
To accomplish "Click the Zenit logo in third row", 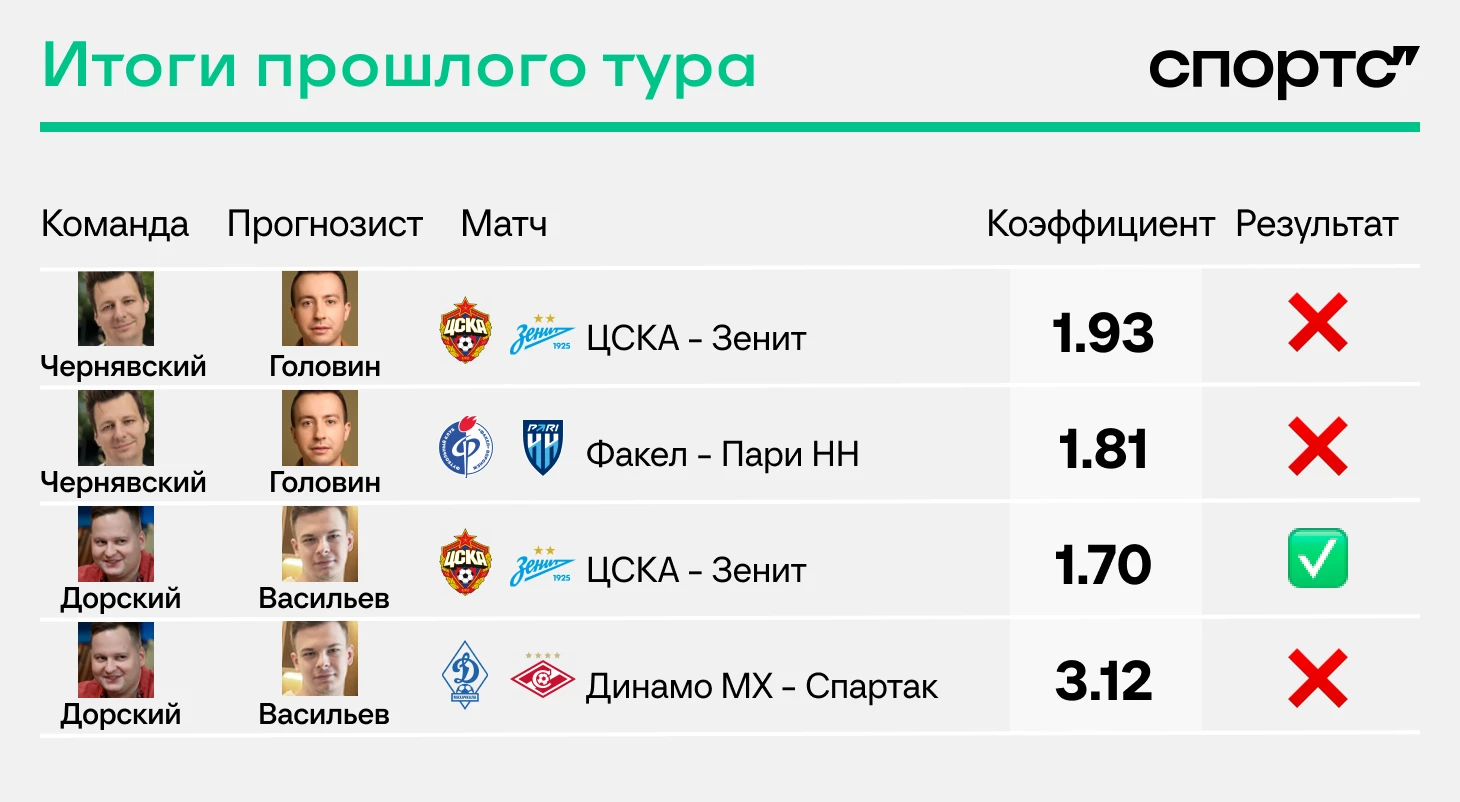I will (543, 566).
